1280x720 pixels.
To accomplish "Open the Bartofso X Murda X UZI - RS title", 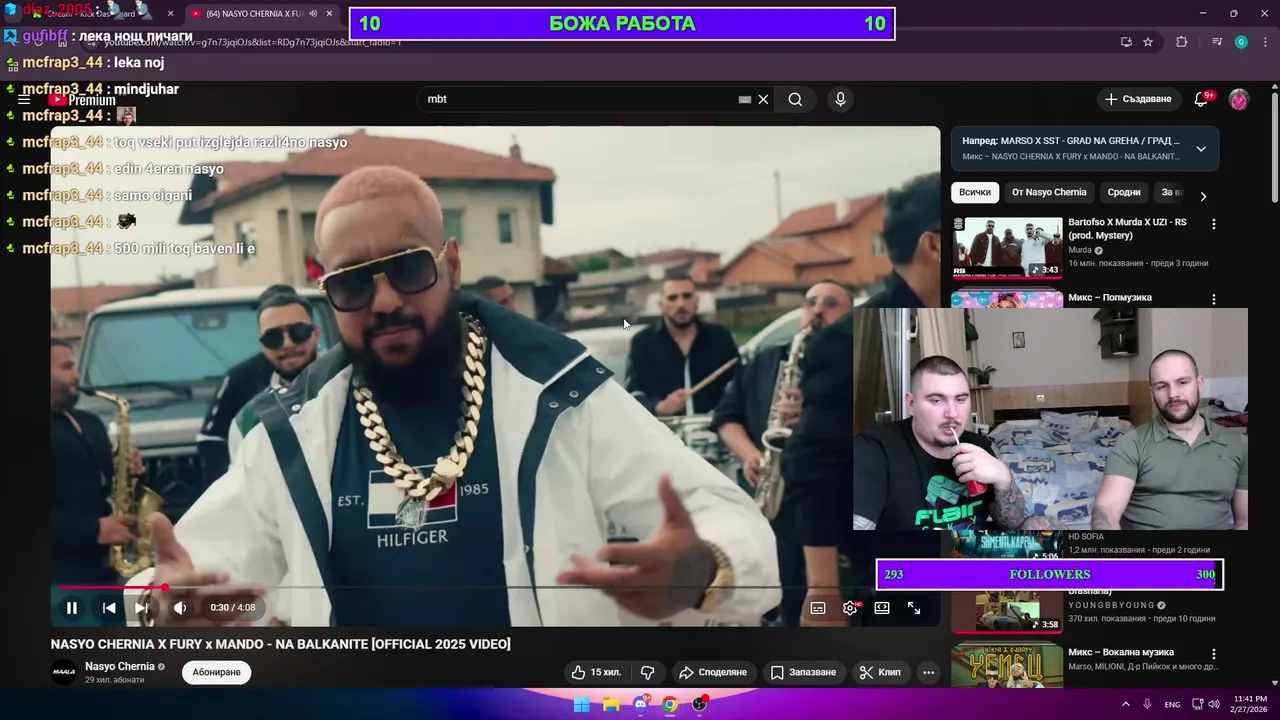I will pos(1127,229).
